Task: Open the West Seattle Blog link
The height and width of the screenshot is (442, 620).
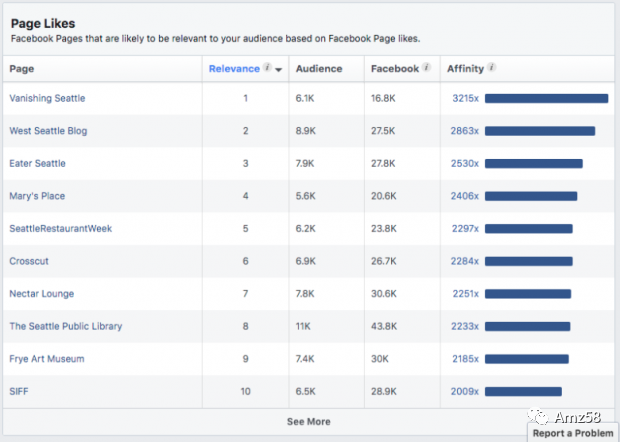Action: (x=48, y=131)
